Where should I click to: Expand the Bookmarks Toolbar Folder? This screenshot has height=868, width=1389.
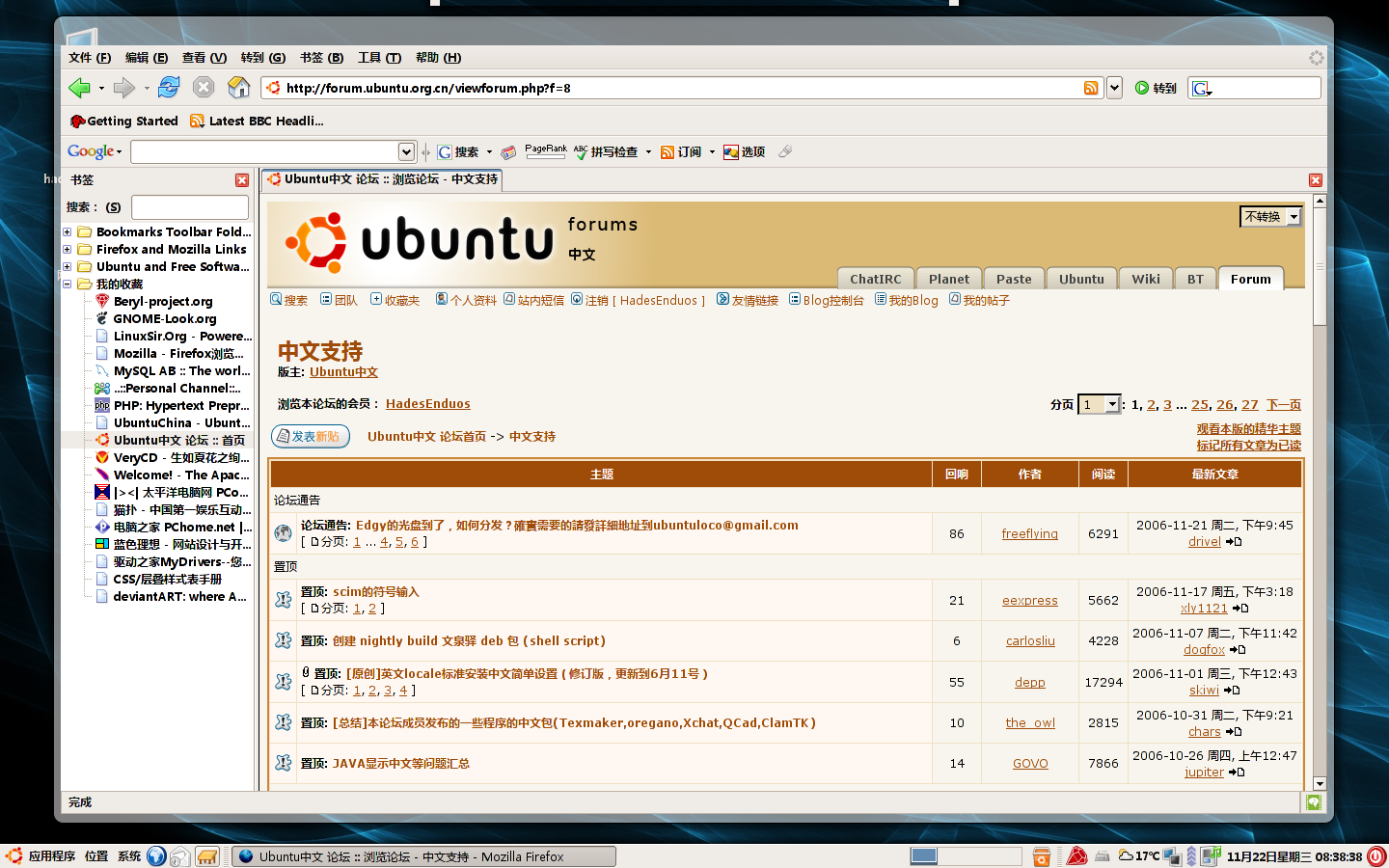click(x=68, y=232)
